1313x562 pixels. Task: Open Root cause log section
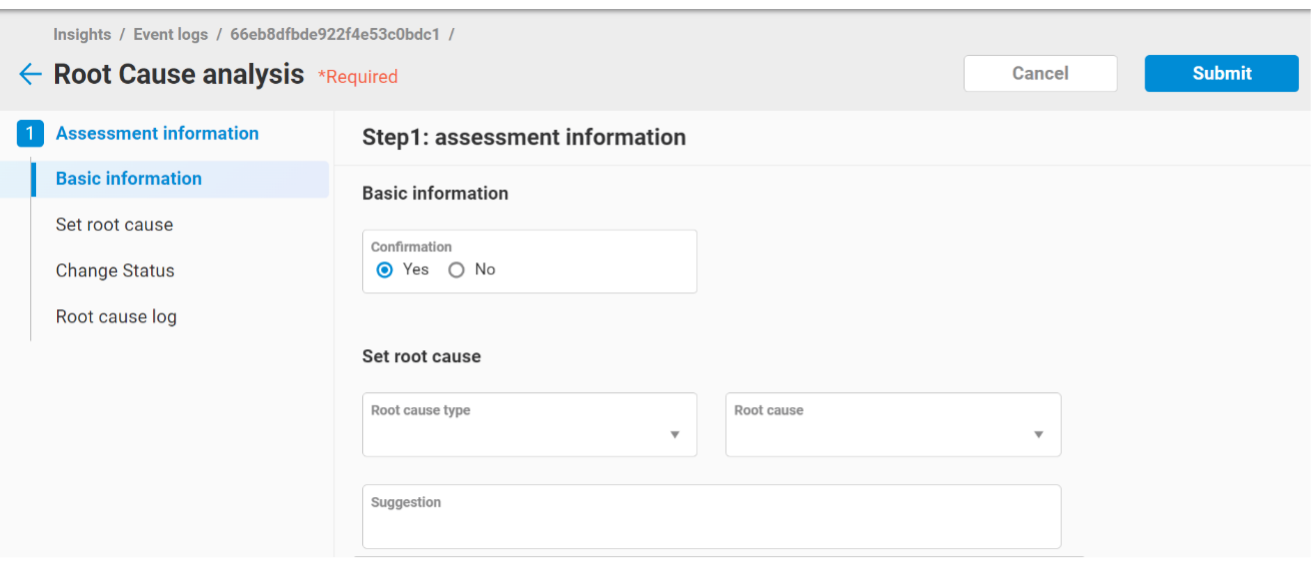[x=116, y=317]
